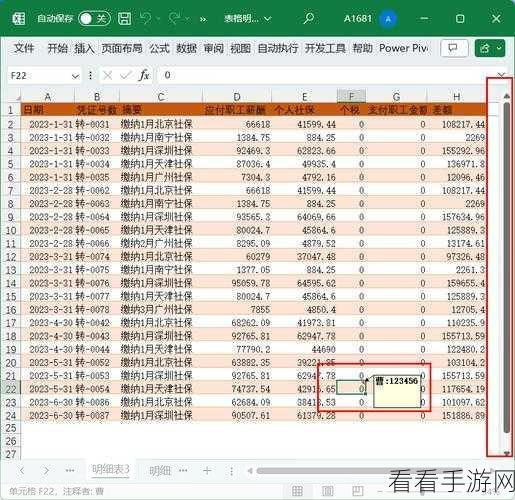Click the vertical scrollbar down arrow

[x=507, y=453]
